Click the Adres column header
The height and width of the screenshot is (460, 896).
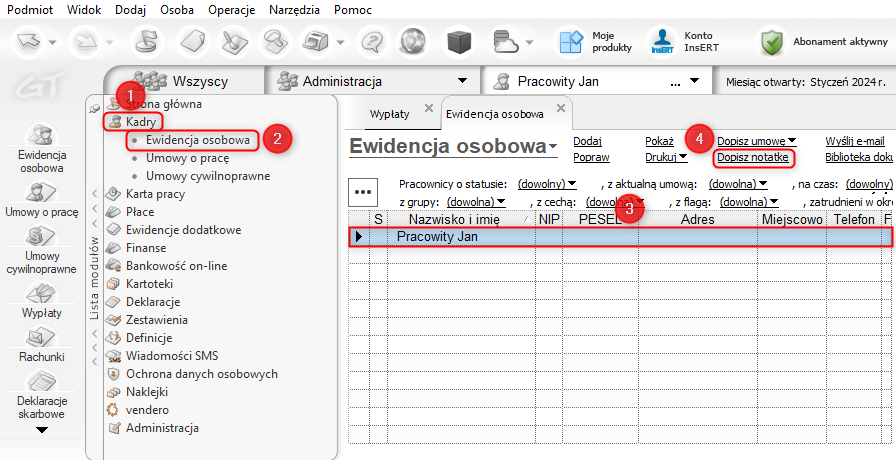(x=698, y=219)
